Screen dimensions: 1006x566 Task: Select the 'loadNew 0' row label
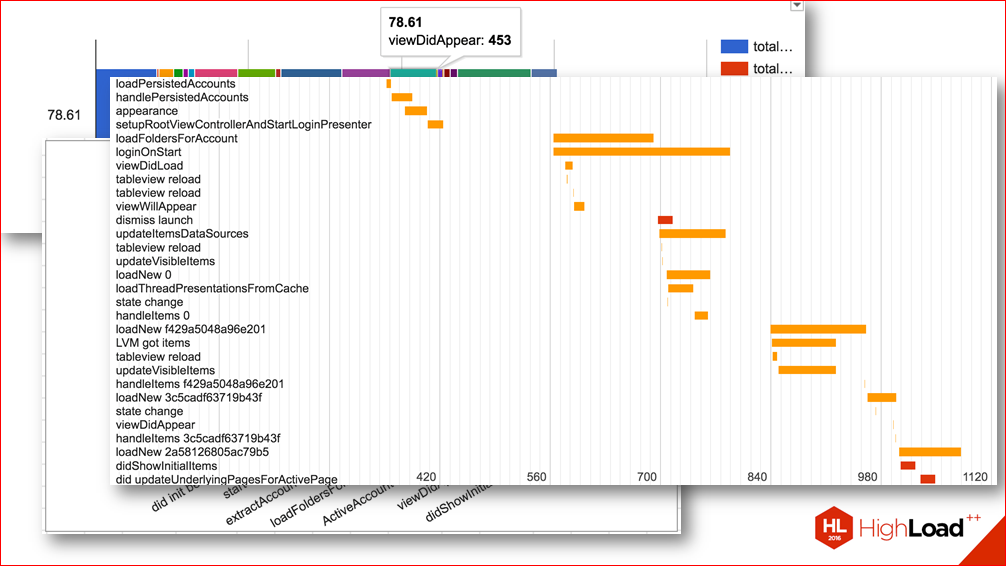click(143, 275)
